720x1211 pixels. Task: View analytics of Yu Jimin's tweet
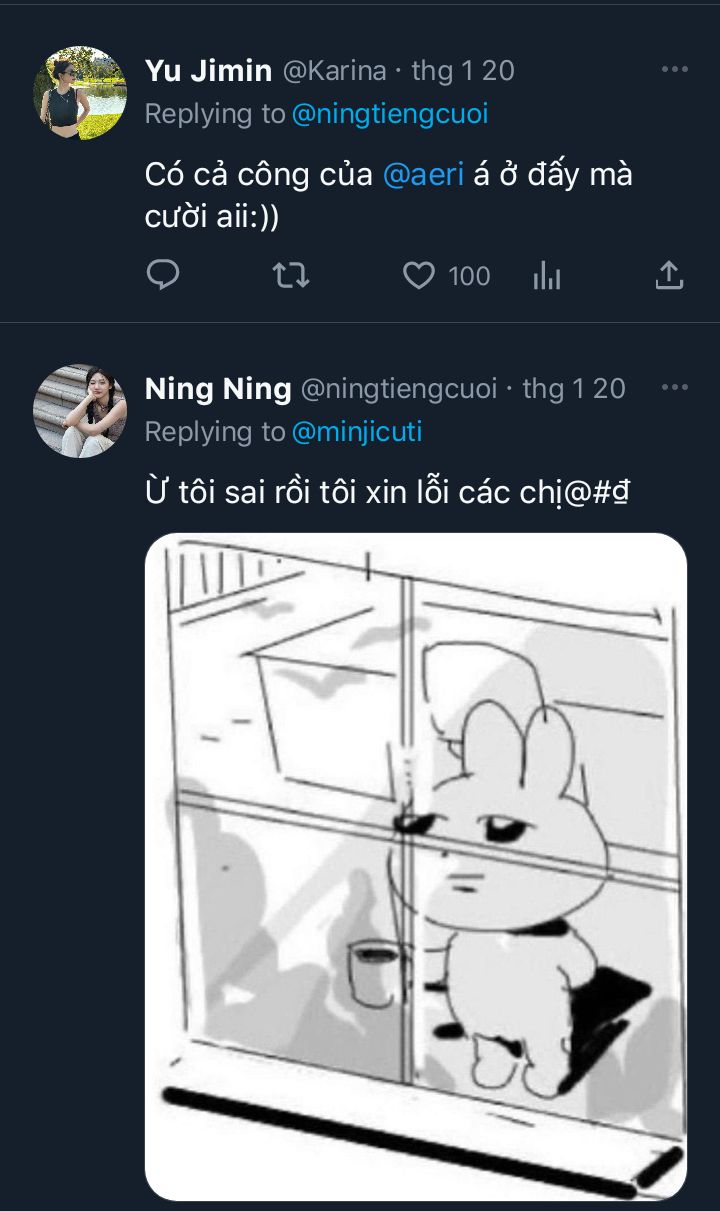tap(547, 276)
